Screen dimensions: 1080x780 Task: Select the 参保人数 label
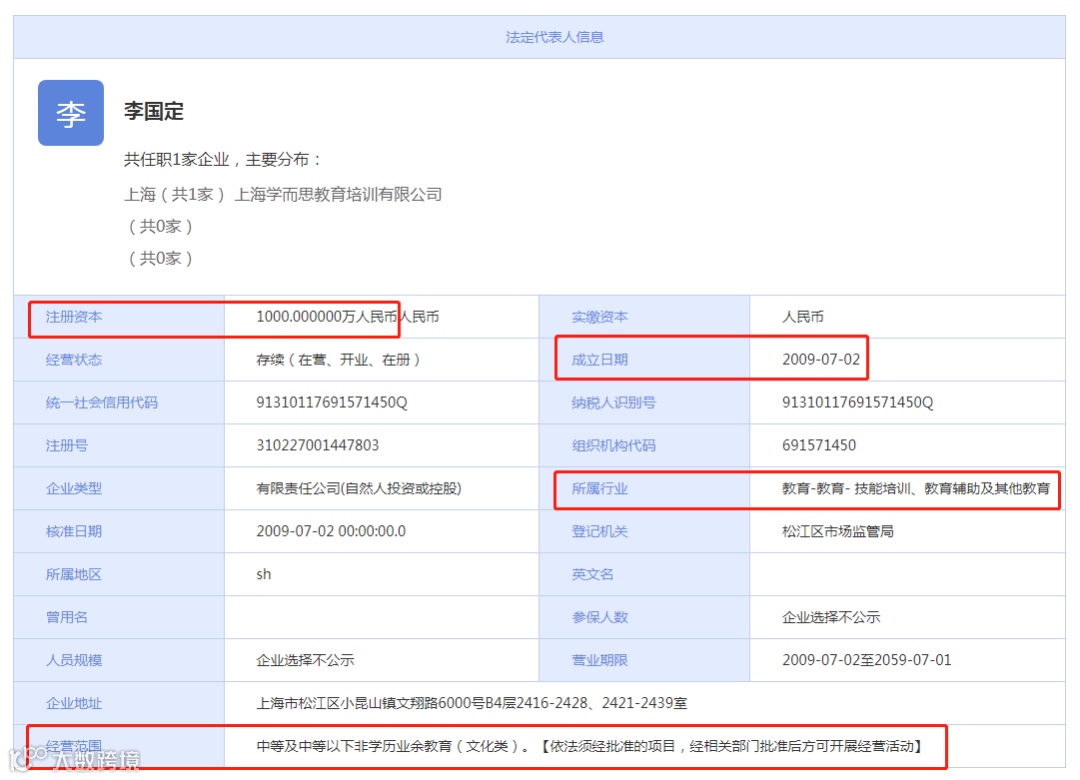click(599, 617)
